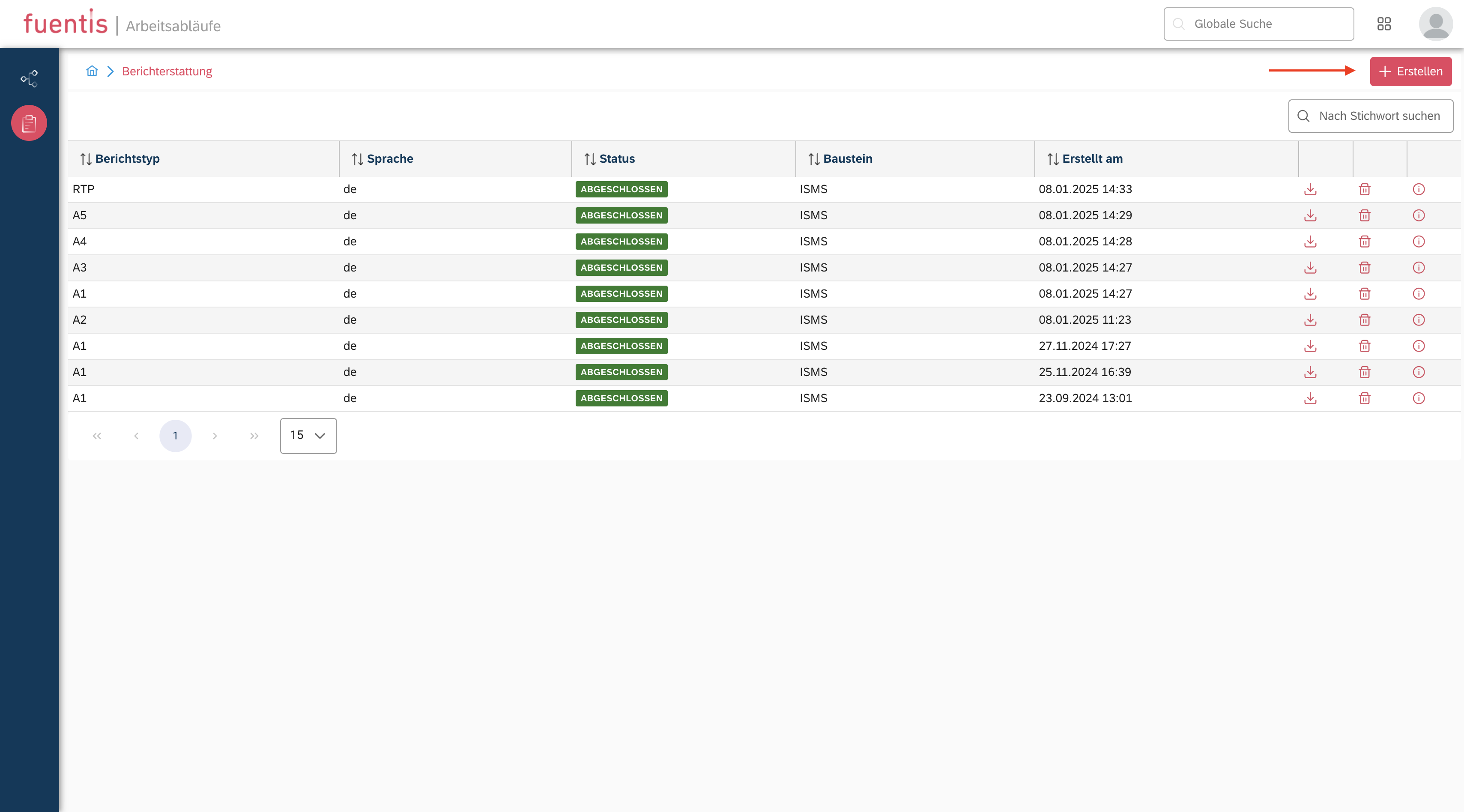Go to next page arrow
Image resolution: width=1464 pixels, height=812 pixels.
[215, 436]
